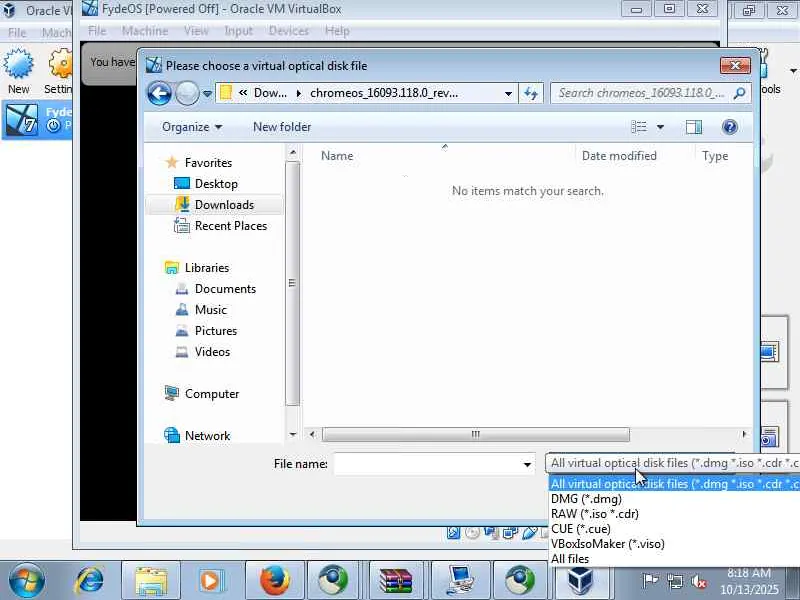Show the preview pane icon
Screen dimensions: 800x600
[693, 127]
